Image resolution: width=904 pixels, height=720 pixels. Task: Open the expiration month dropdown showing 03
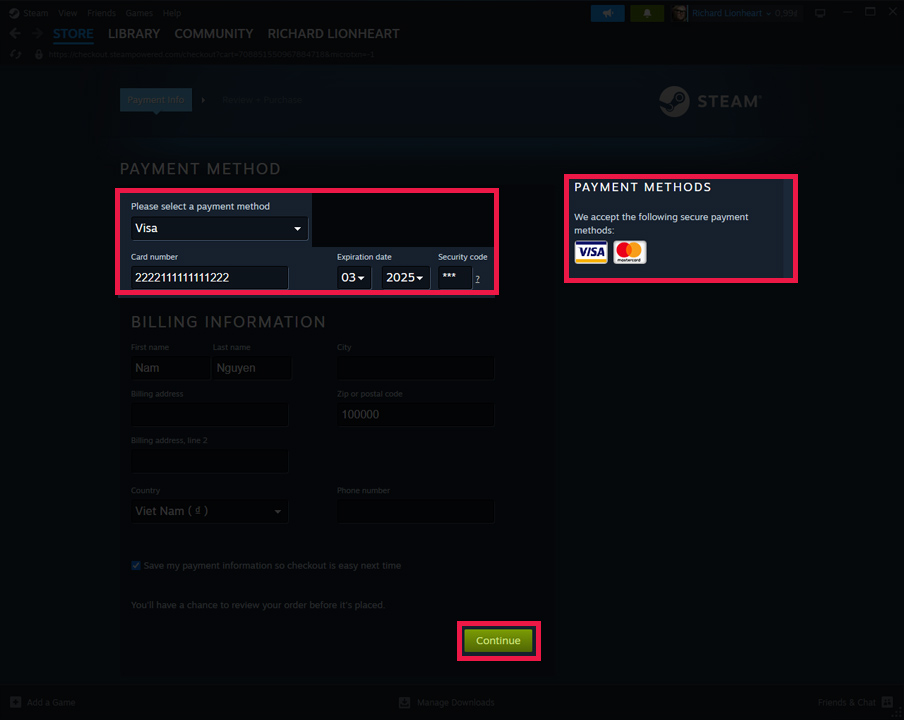352,277
